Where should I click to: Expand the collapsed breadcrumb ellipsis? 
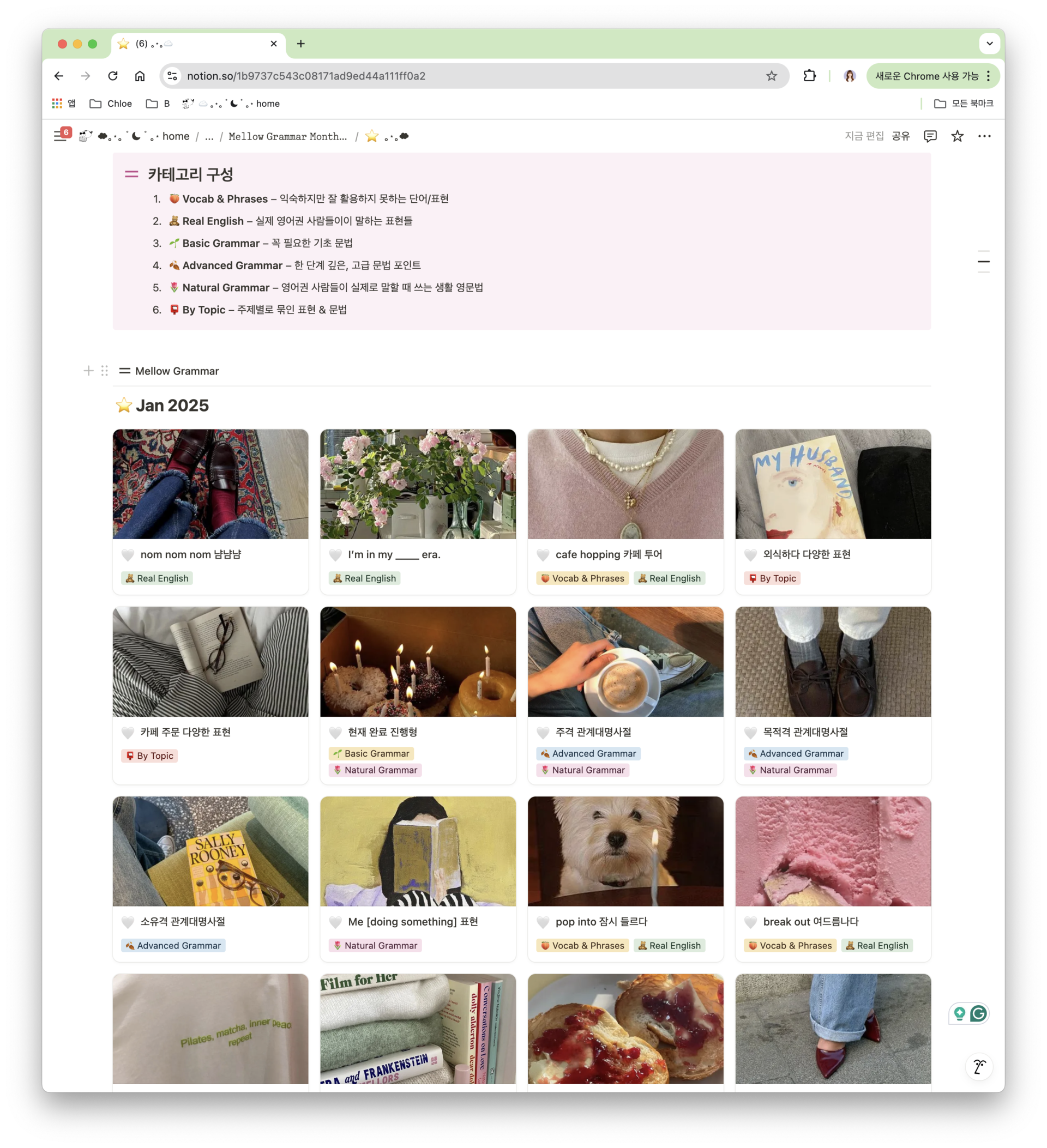coord(209,136)
